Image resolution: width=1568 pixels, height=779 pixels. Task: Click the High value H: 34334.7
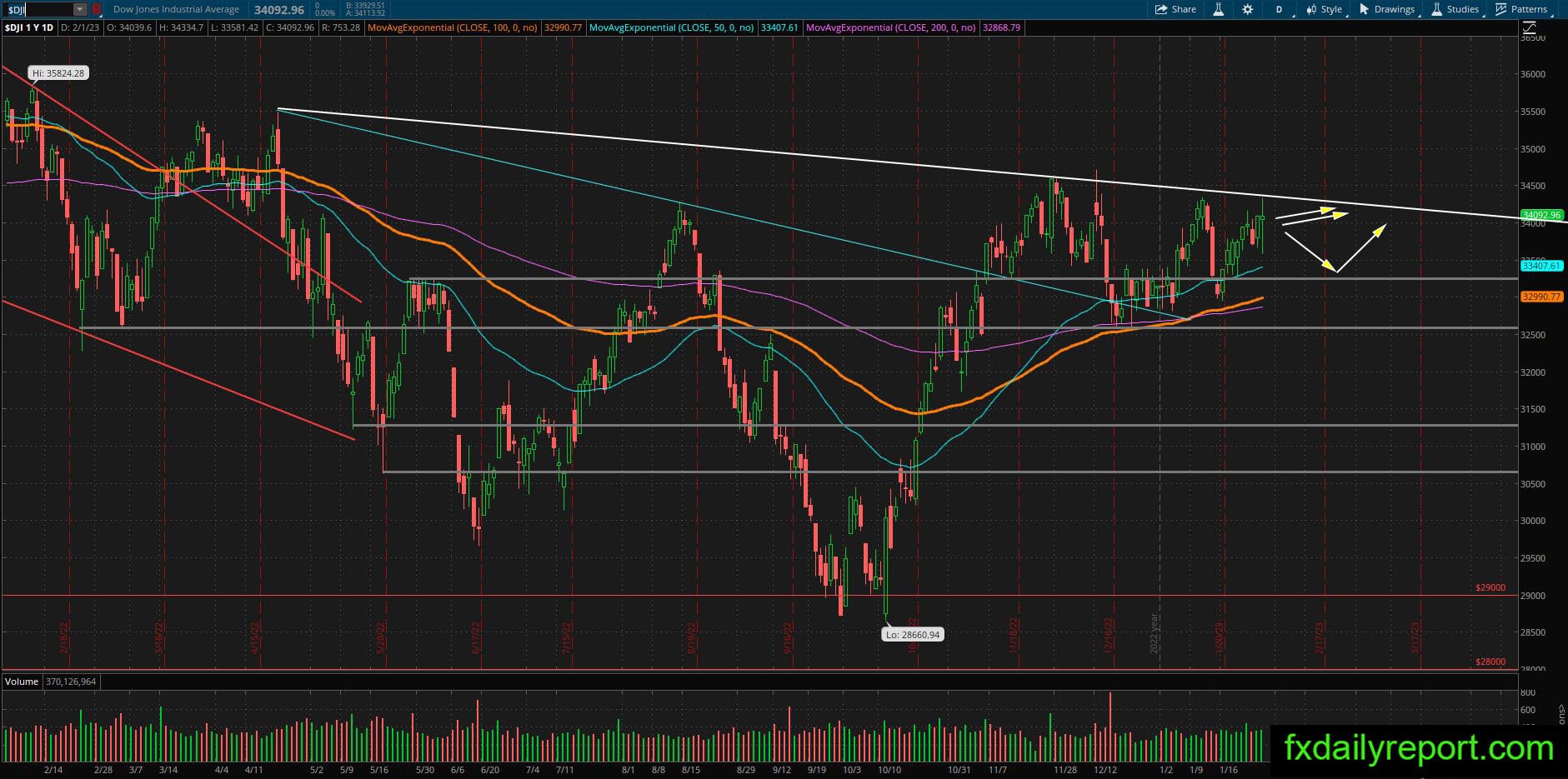tap(180, 27)
